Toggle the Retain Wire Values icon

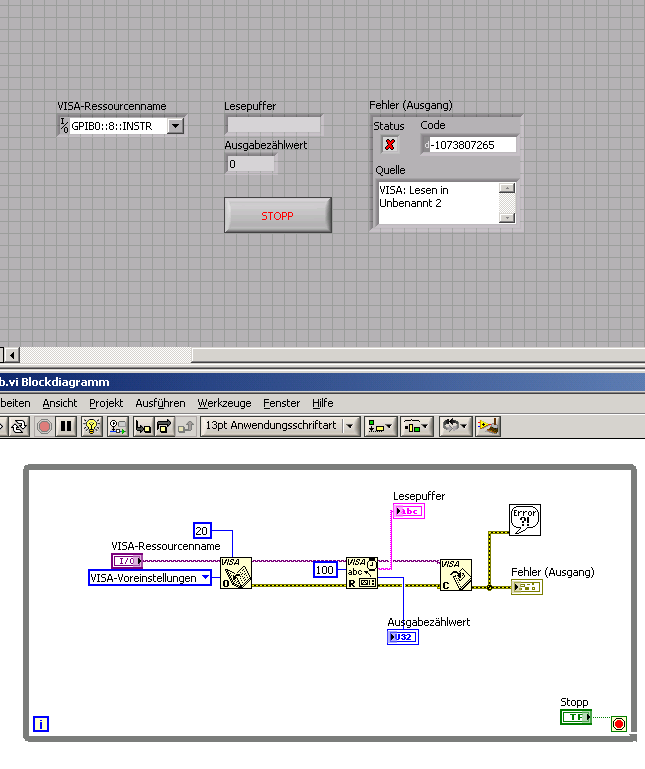tap(118, 426)
